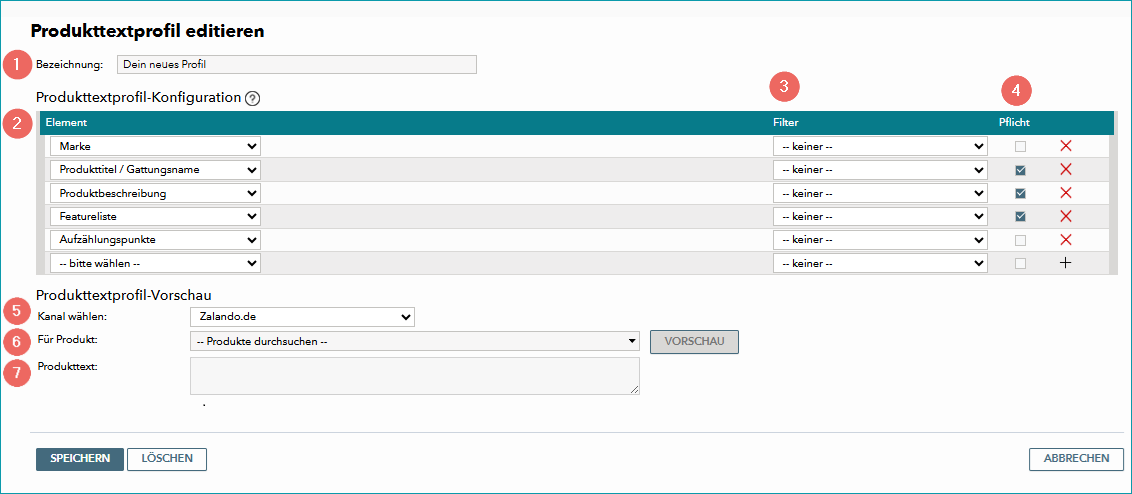Delete the Featureliste row
Image resolution: width=1132 pixels, height=494 pixels.
pos(1066,216)
